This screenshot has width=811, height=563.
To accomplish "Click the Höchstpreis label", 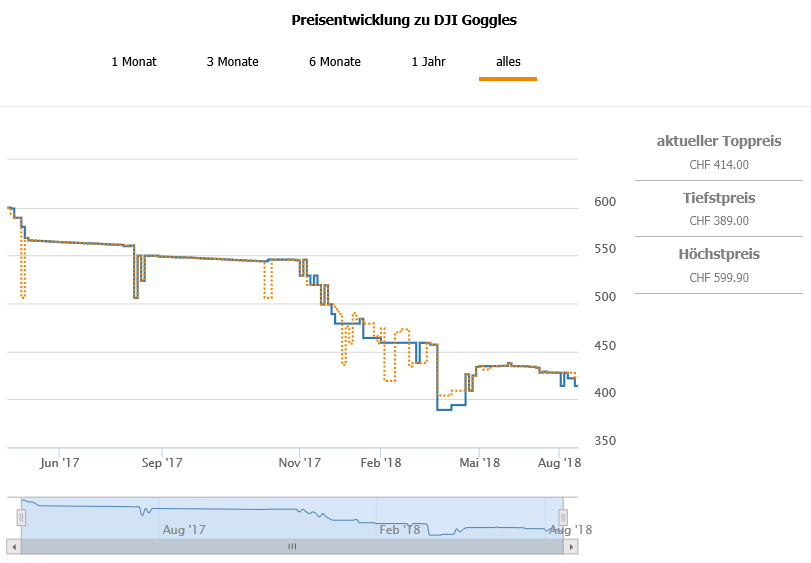I will pyautogui.click(x=718, y=254).
